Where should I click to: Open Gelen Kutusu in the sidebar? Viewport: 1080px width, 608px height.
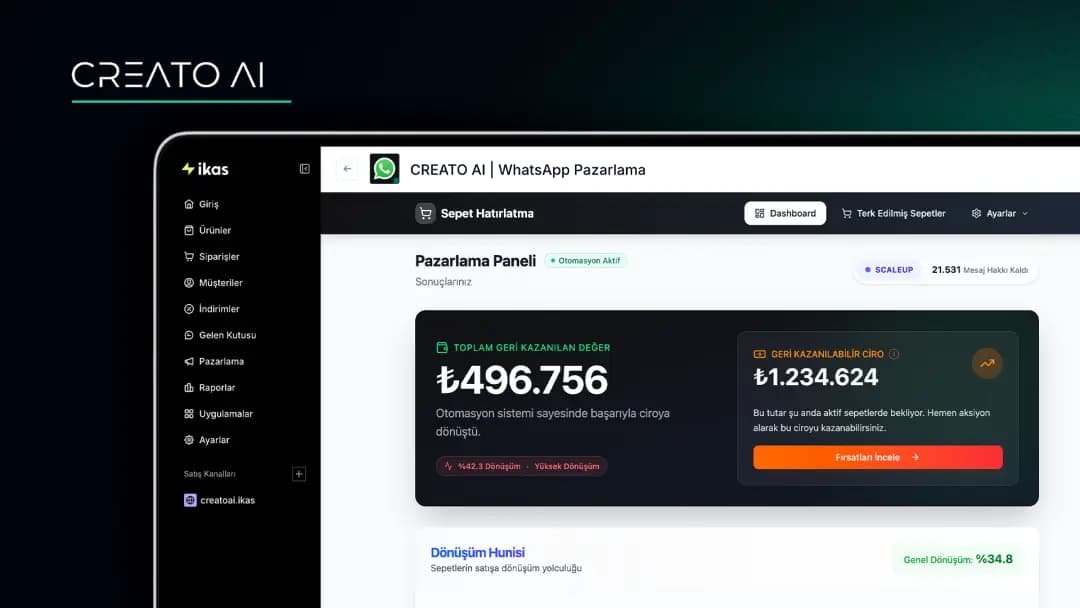(x=227, y=335)
